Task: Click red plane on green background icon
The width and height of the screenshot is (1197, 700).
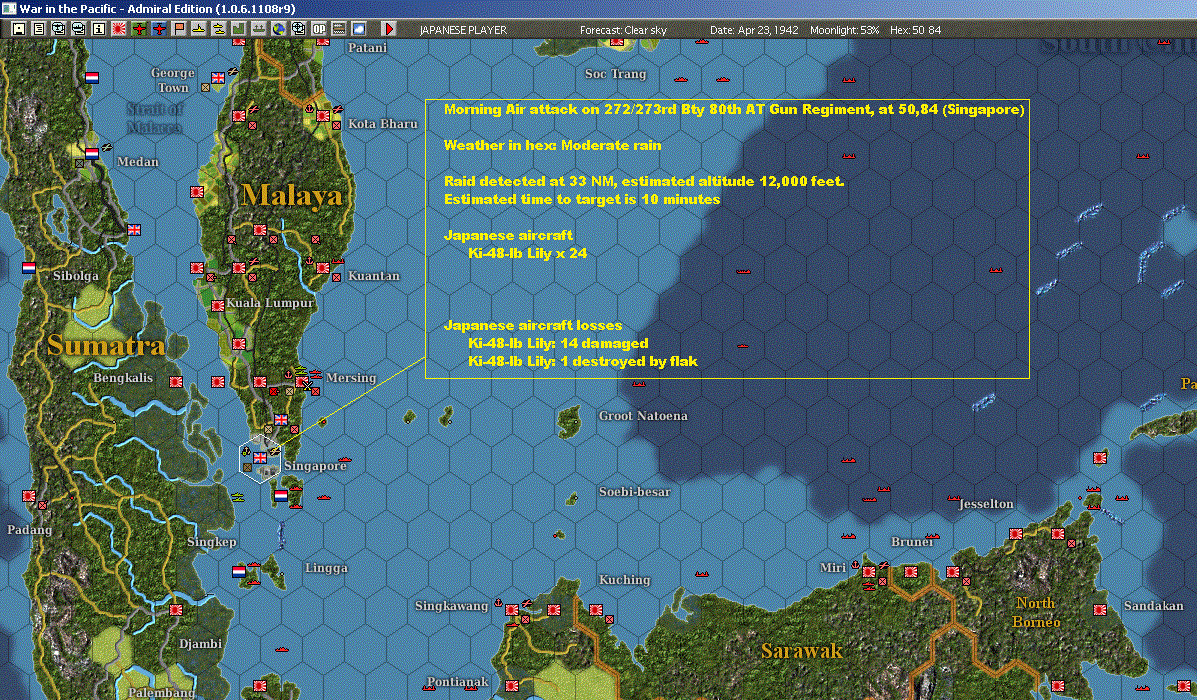Action: point(139,29)
